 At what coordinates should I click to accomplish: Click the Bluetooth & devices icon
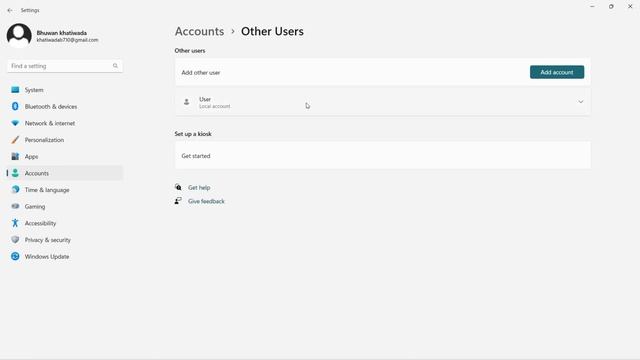click(x=15, y=107)
